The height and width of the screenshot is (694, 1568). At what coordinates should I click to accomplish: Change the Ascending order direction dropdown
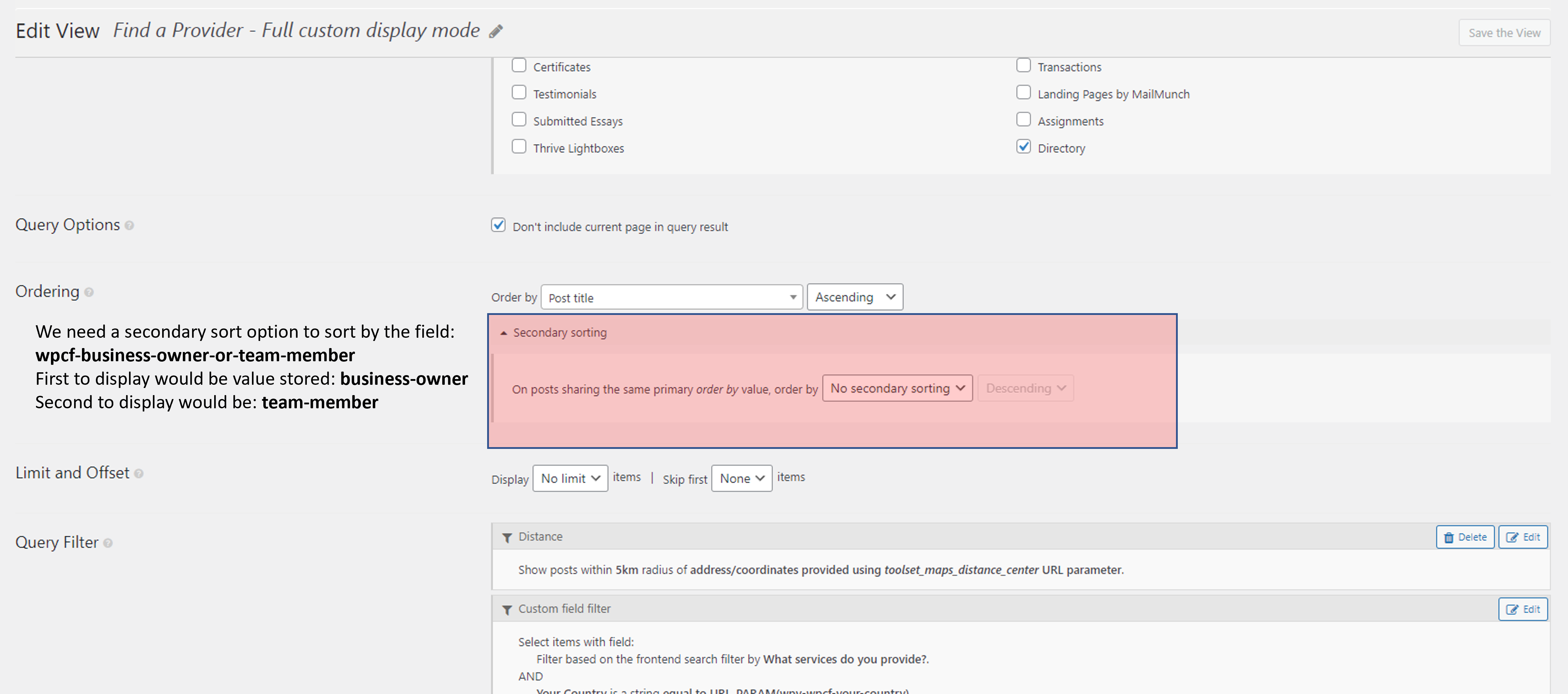coord(855,297)
